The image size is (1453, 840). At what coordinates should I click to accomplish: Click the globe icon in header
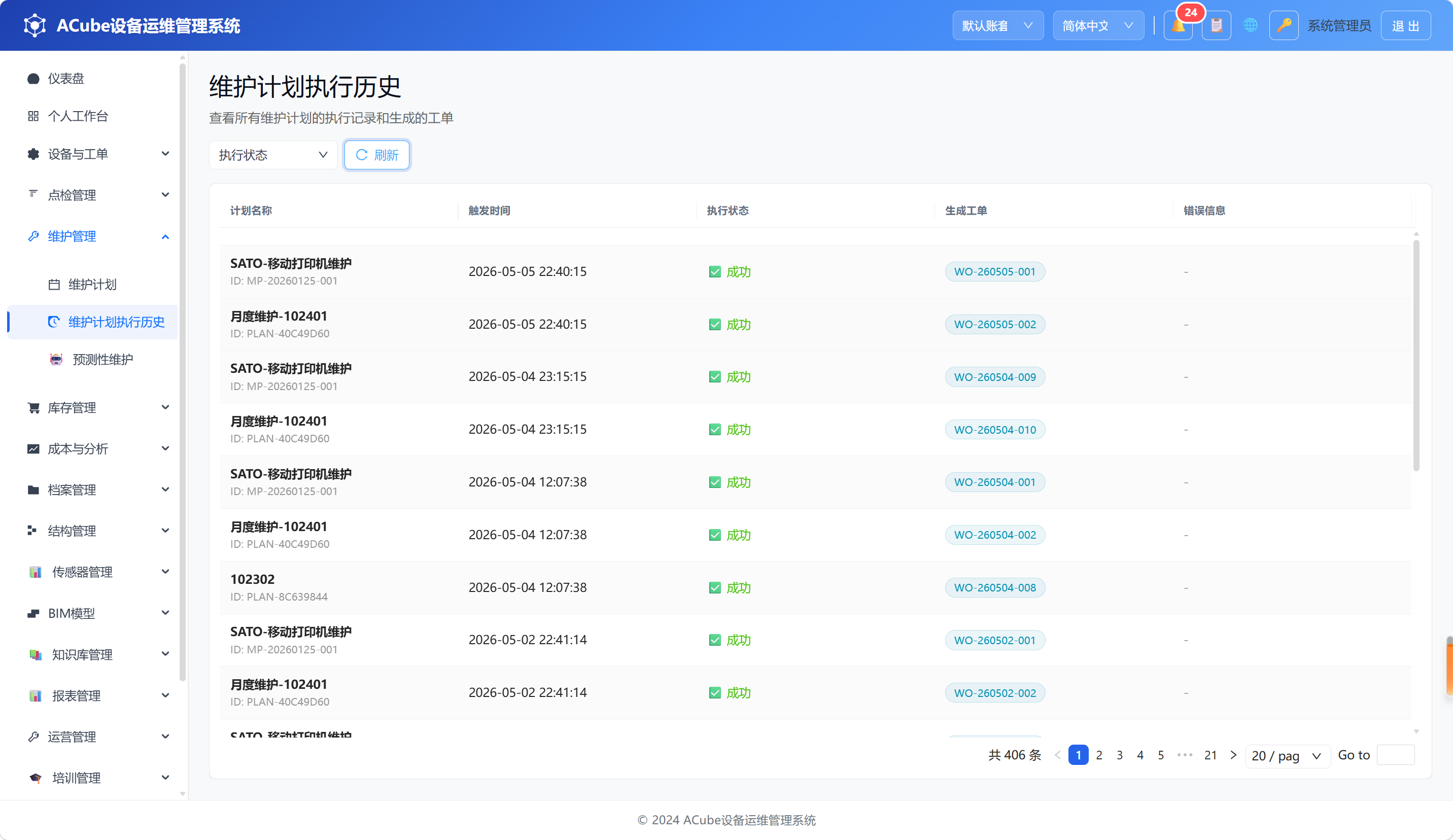[x=1250, y=25]
